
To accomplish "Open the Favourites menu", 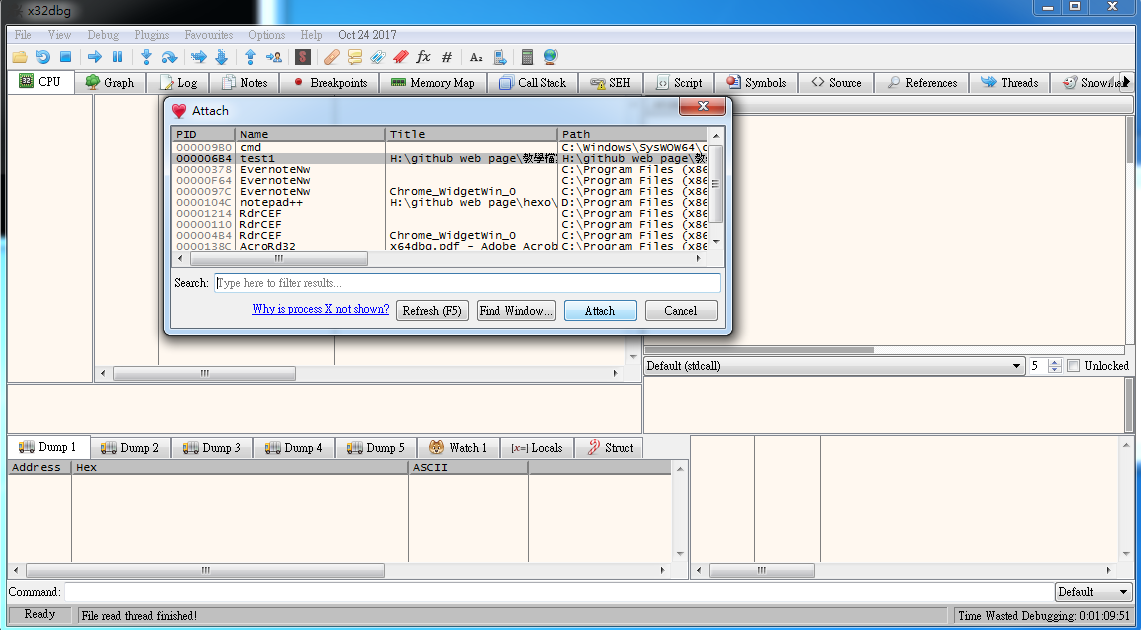I will pos(209,35).
